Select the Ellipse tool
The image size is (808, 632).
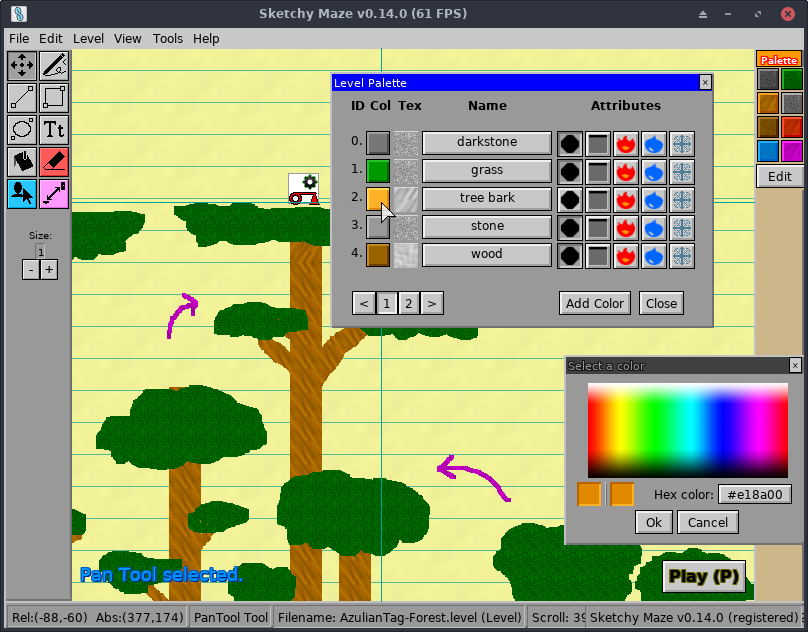pyautogui.click(x=22, y=129)
